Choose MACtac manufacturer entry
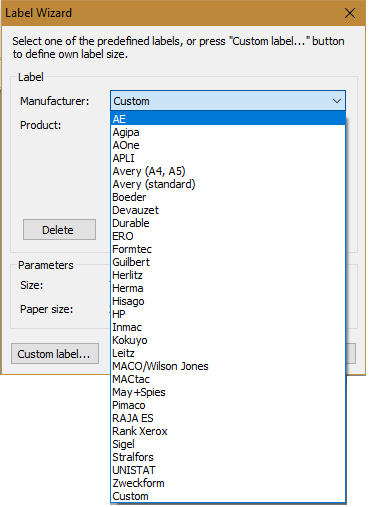Image resolution: width=371 pixels, height=507 pixels. [x=228, y=379]
